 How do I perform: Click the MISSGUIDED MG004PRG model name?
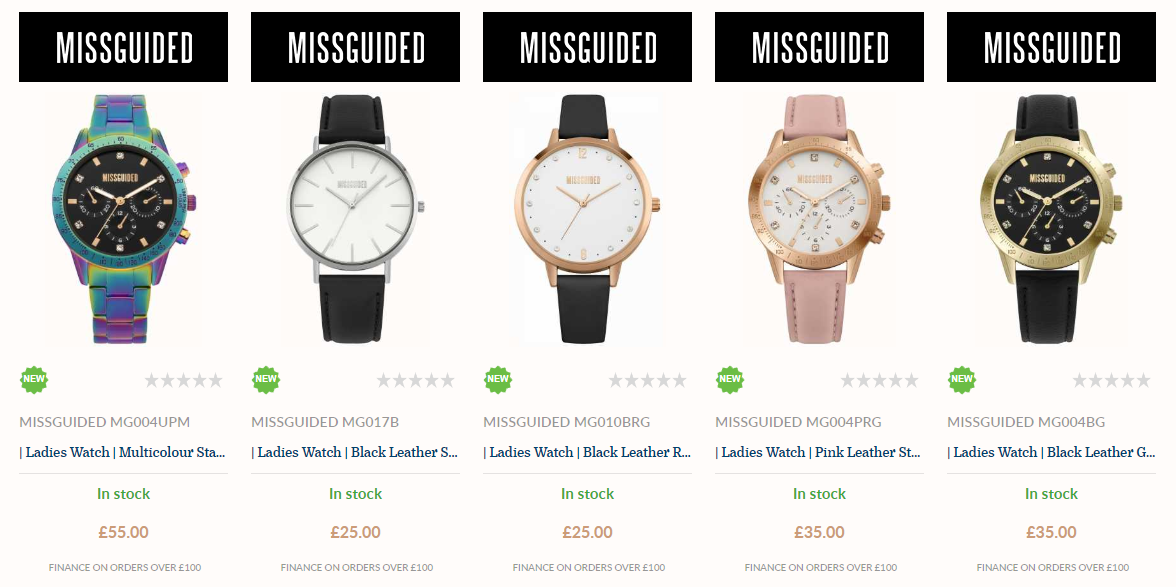coord(798,422)
